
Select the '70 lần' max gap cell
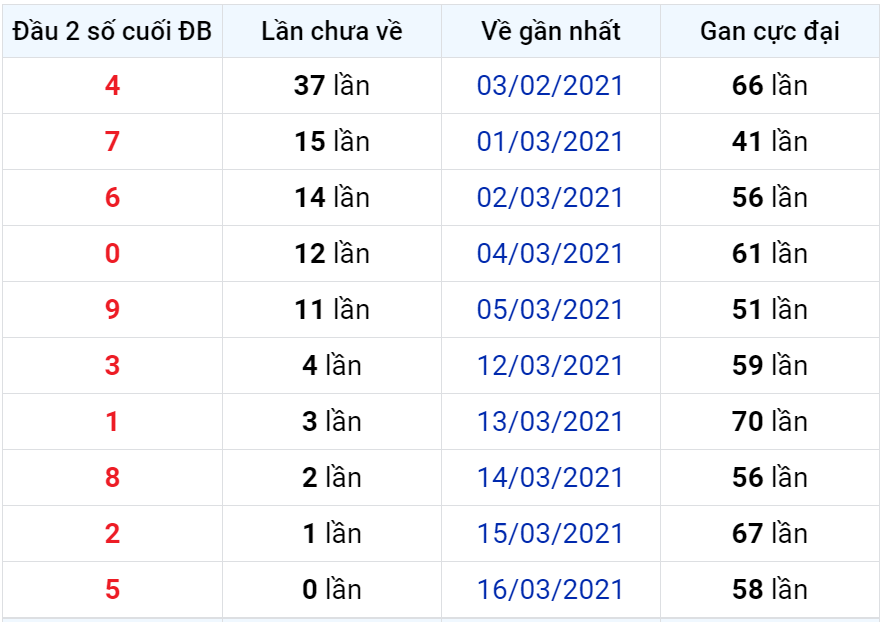[770, 421]
